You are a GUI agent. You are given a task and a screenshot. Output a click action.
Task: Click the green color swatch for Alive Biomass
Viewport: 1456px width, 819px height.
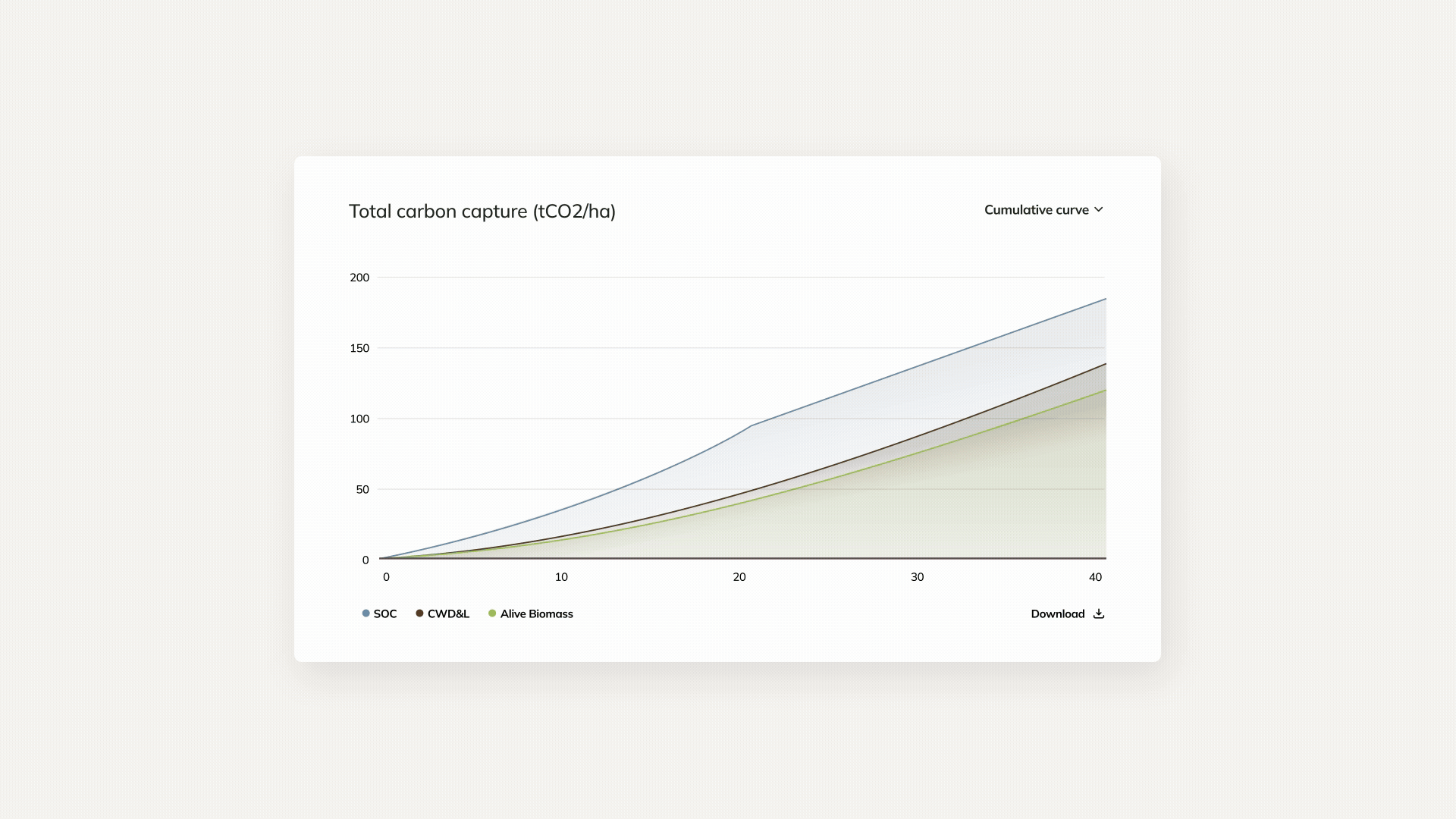491,614
